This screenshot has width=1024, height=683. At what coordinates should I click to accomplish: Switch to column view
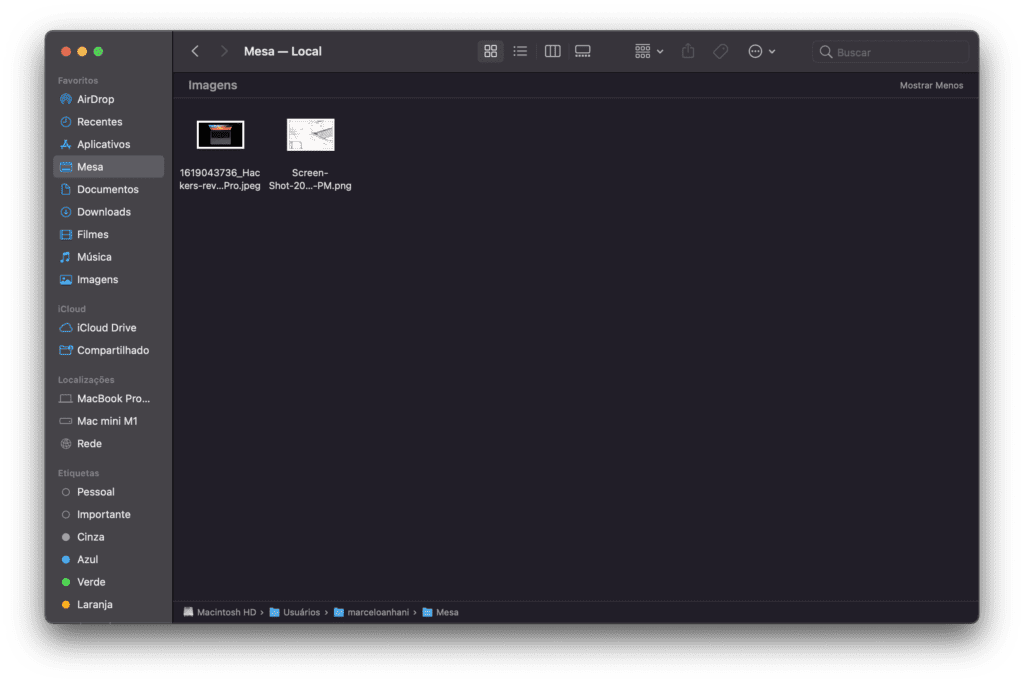point(552,51)
